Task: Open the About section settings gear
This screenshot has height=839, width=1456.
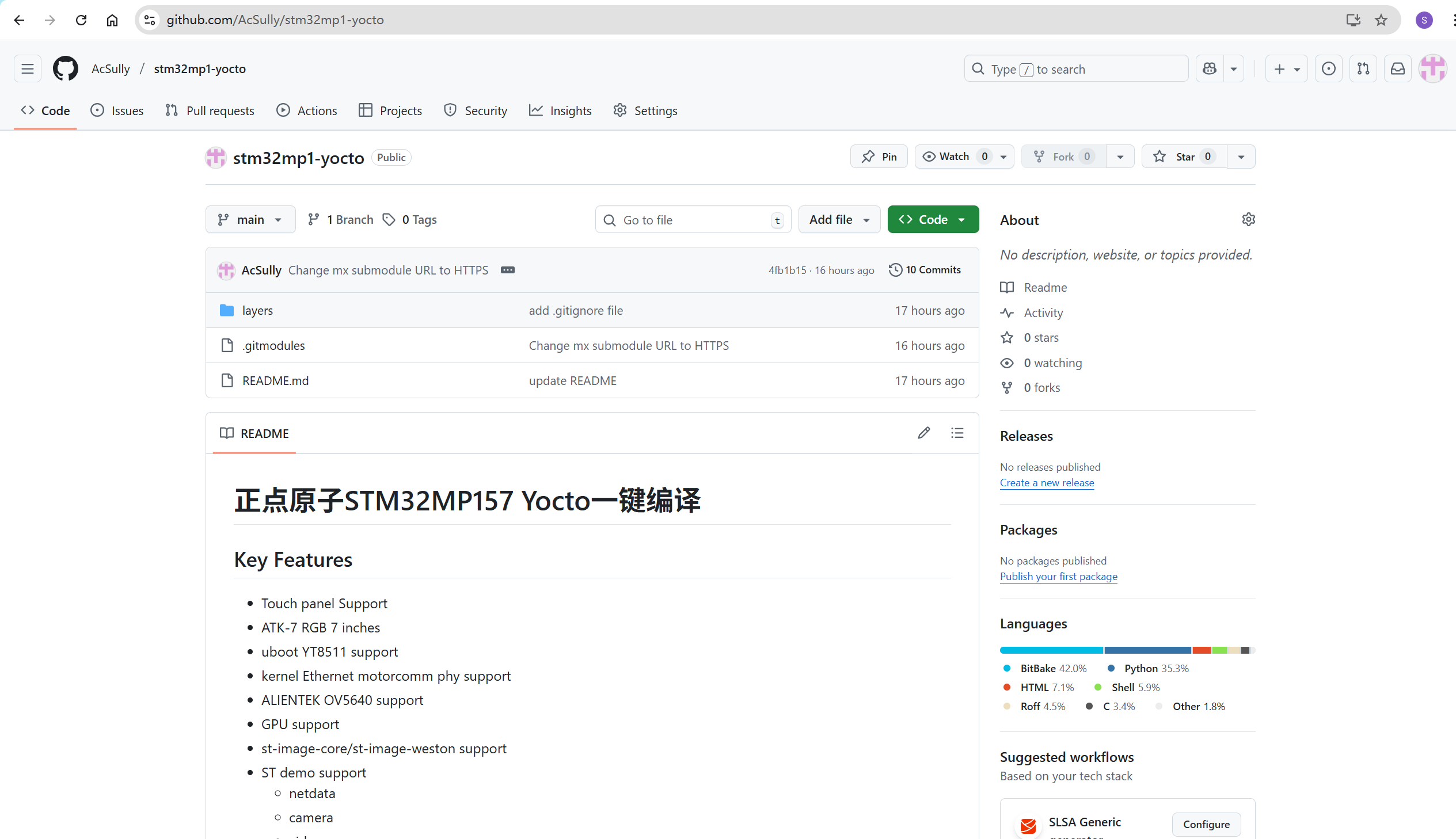Action: coord(1249,220)
